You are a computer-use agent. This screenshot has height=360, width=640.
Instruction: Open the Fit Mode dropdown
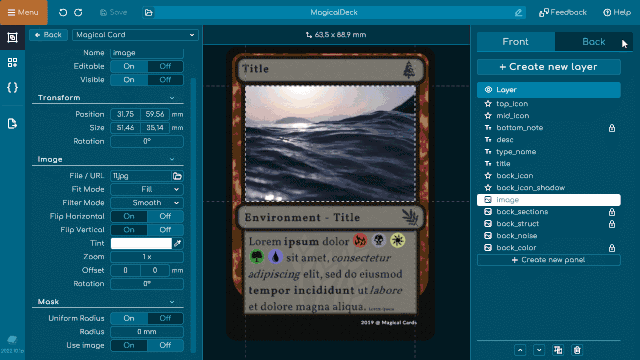coord(147,189)
